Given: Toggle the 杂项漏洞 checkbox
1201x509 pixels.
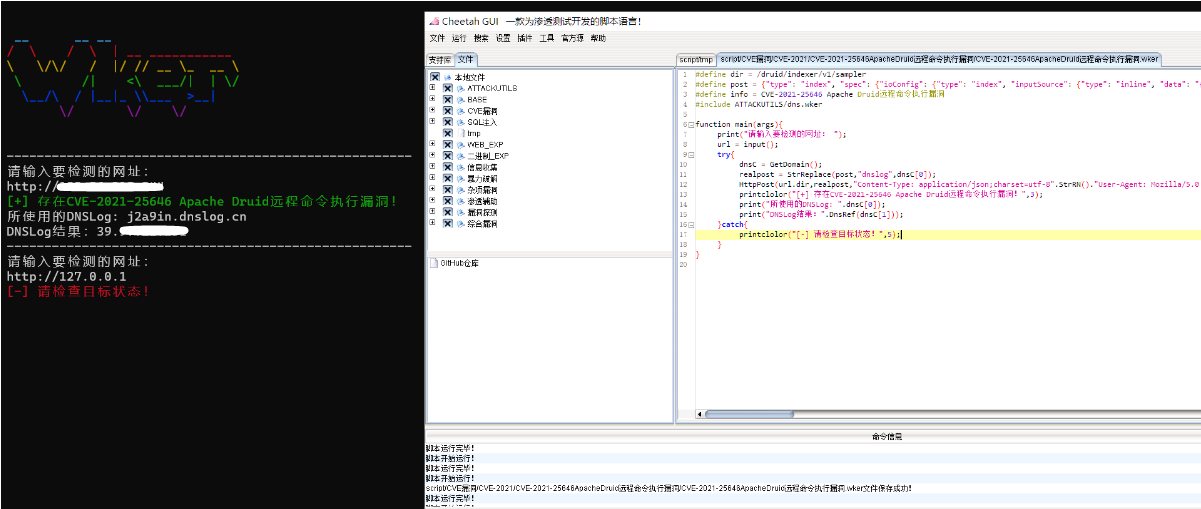Looking at the screenshot, I should [x=448, y=189].
